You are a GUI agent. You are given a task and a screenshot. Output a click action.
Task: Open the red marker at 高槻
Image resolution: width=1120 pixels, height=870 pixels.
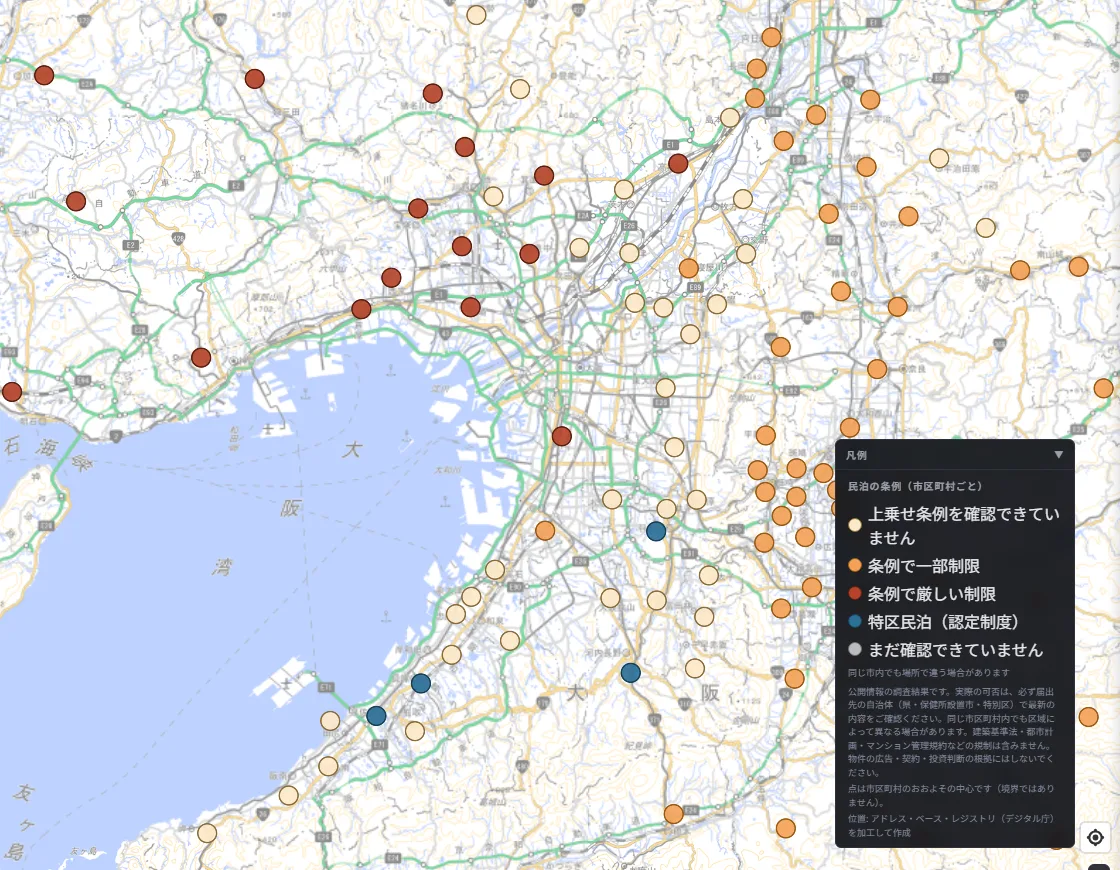678,163
